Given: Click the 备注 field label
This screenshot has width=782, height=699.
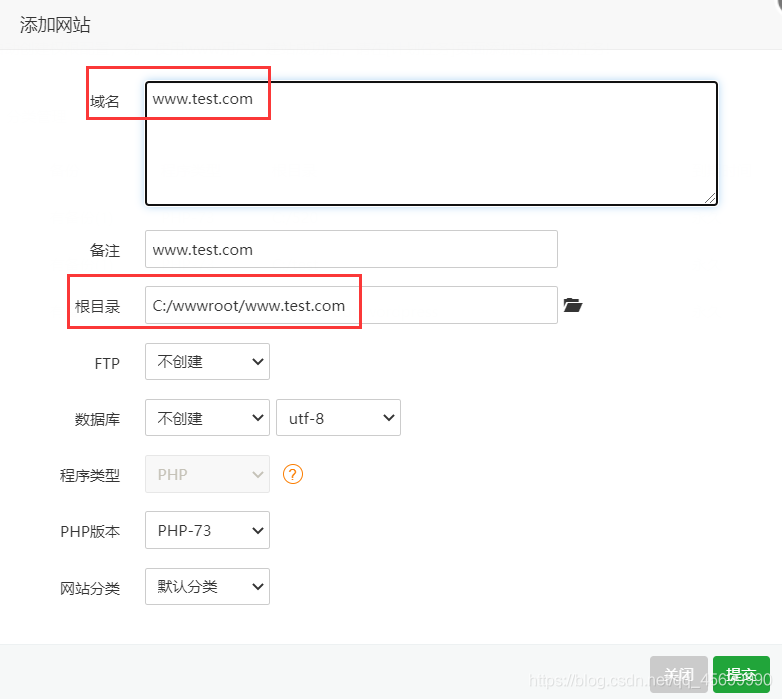Looking at the screenshot, I should point(105,250).
